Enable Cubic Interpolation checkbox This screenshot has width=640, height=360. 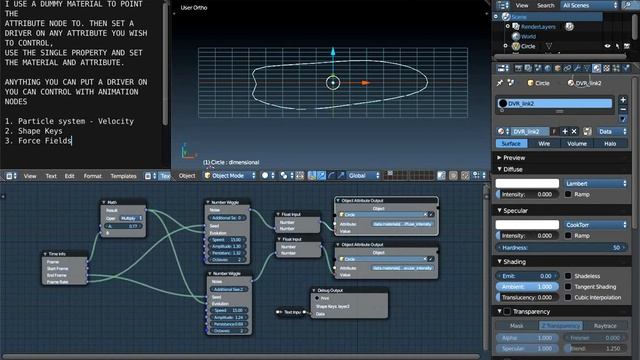(x=568, y=297)
